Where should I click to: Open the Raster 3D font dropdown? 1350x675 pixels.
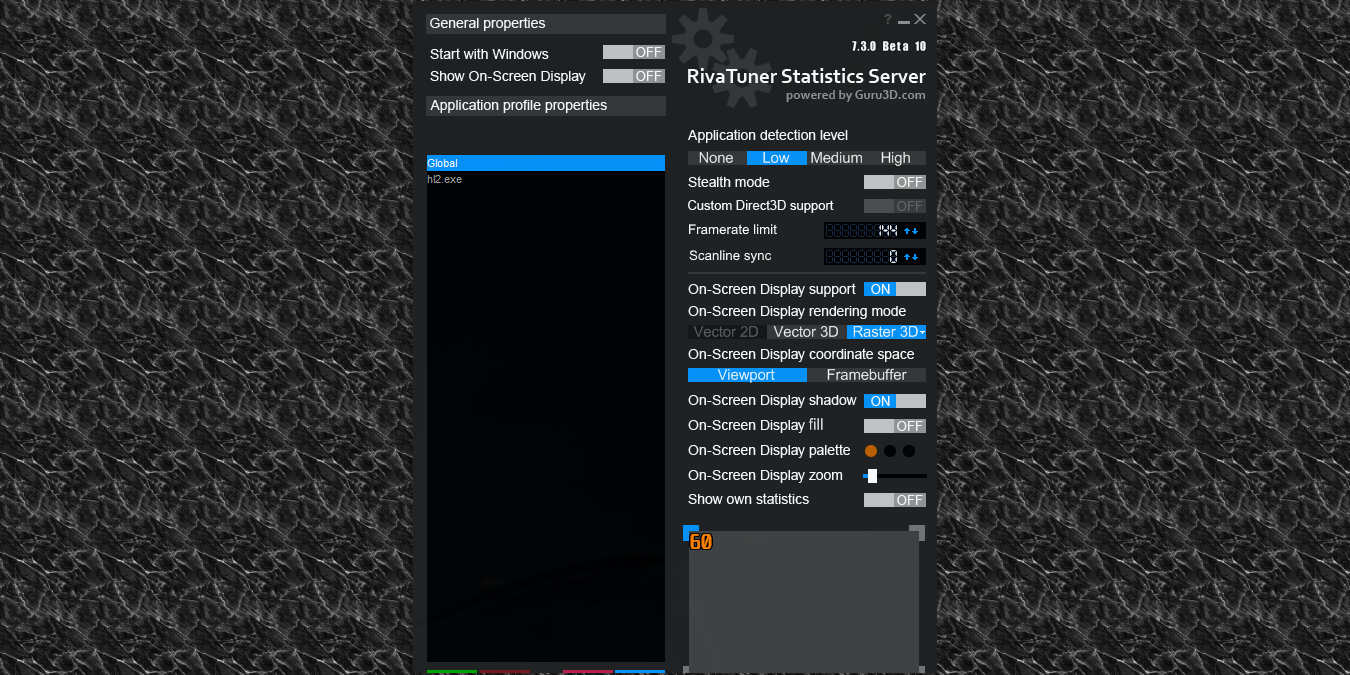point(921,331)
